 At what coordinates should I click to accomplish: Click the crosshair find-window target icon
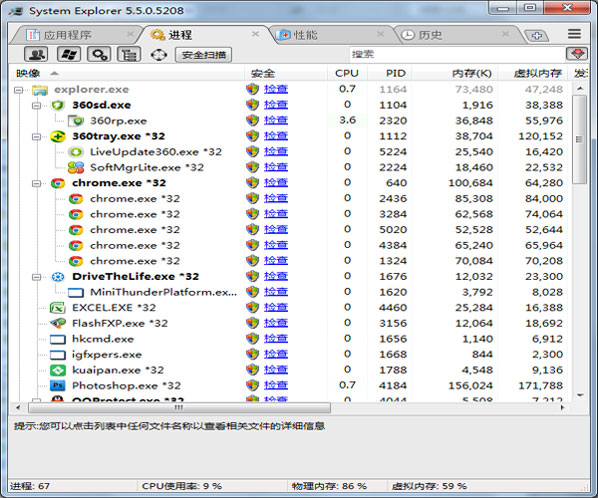point(159,55)
